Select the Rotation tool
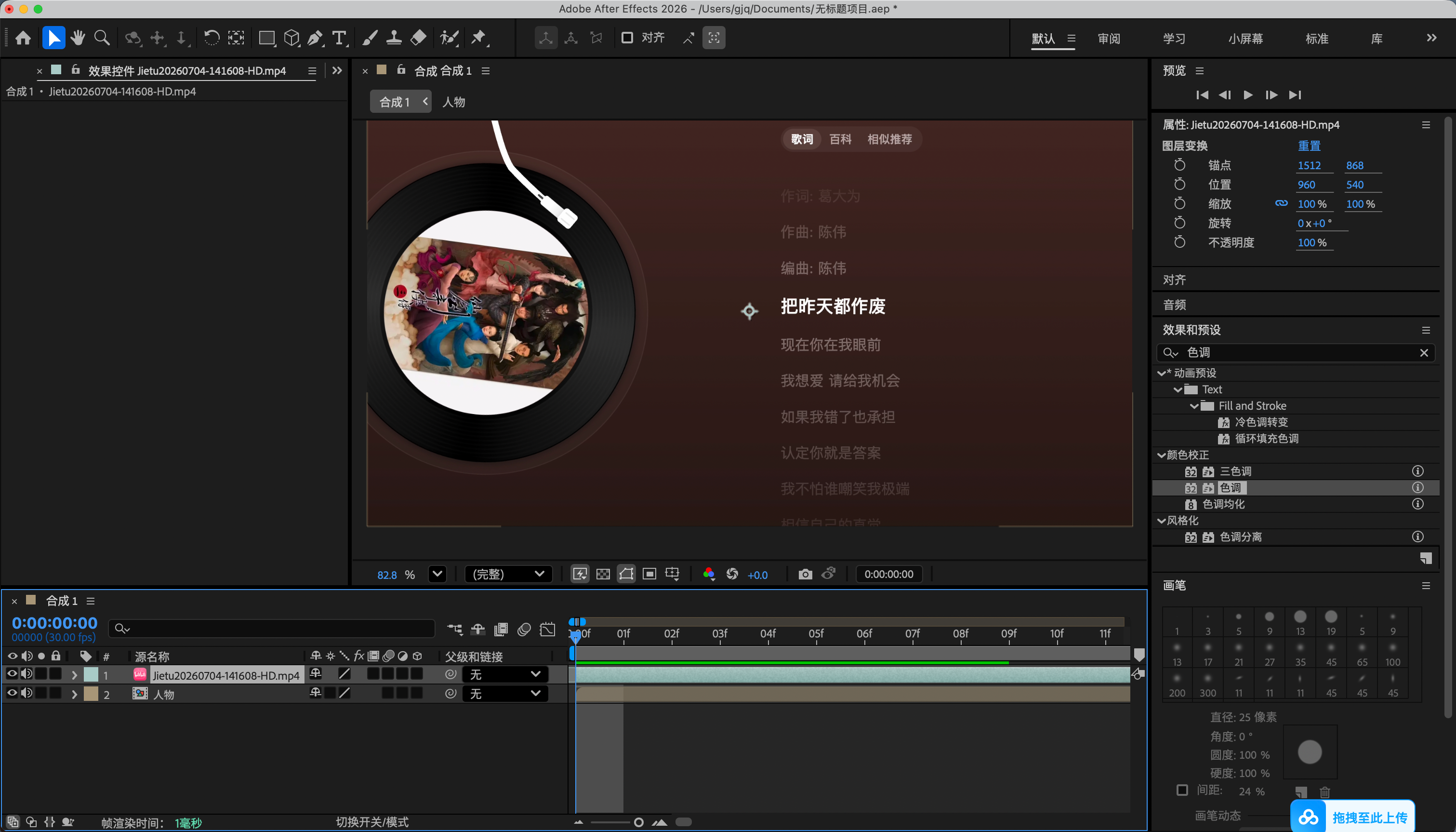The width and height of the screenshot is (1456, 832). pos(211,38)
